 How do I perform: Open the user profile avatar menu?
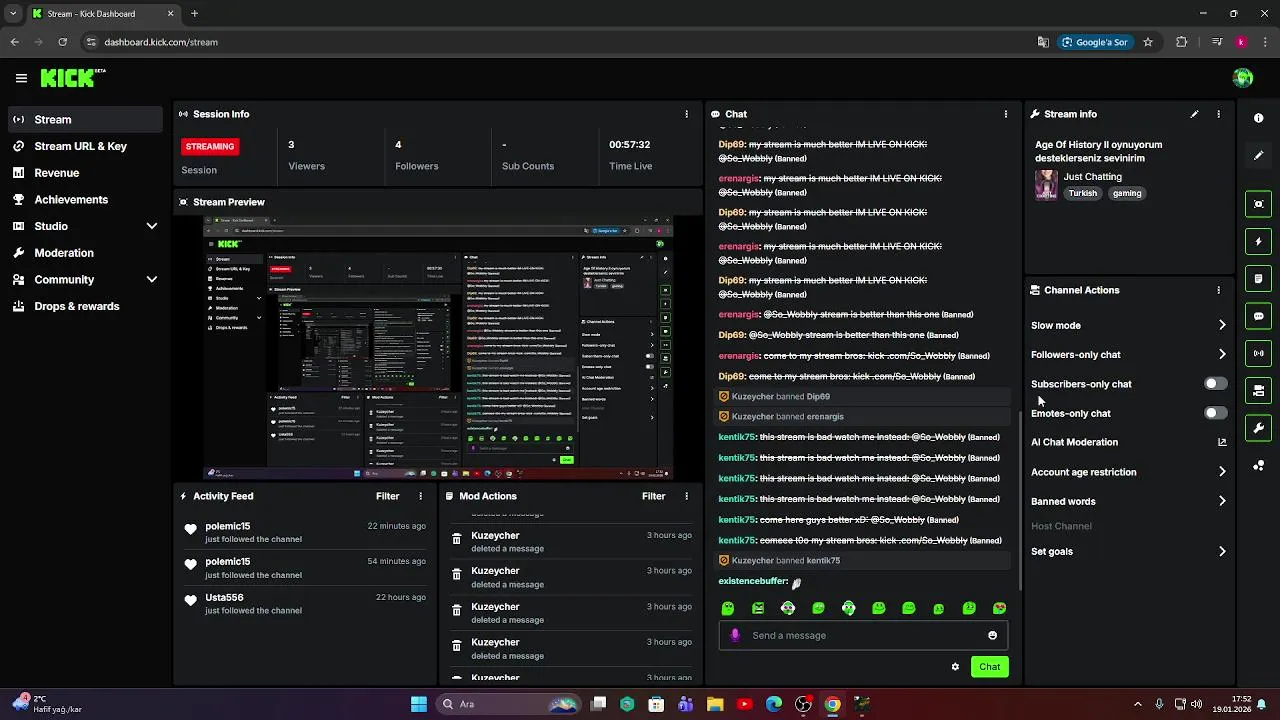coord(1243,78)
